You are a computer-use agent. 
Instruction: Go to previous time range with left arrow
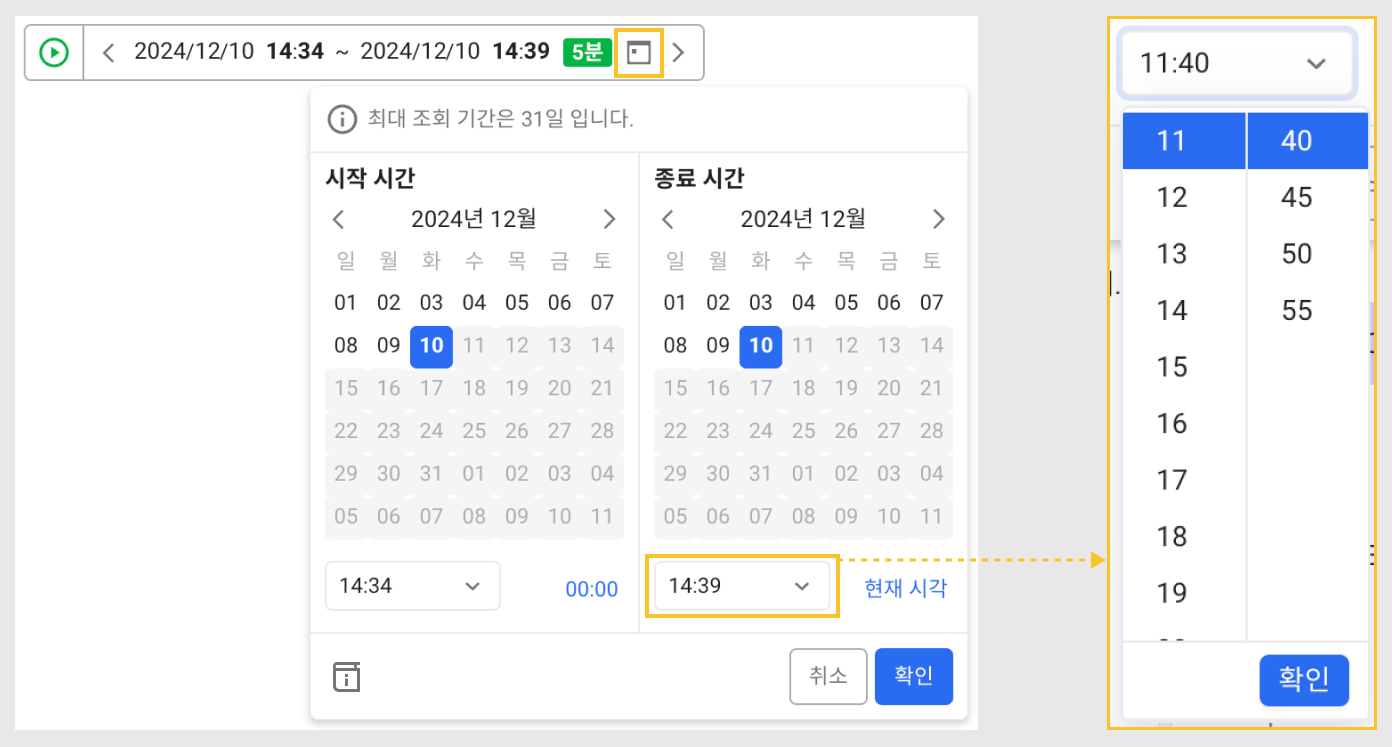coord(109,52)
